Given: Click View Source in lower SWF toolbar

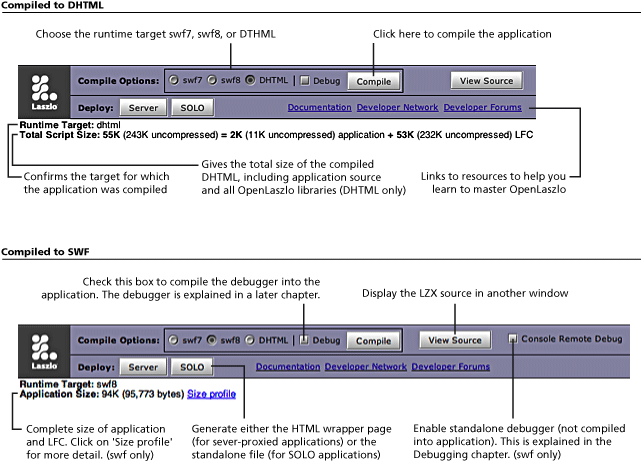Looking at the screenshot, I should tap(455, 340).
